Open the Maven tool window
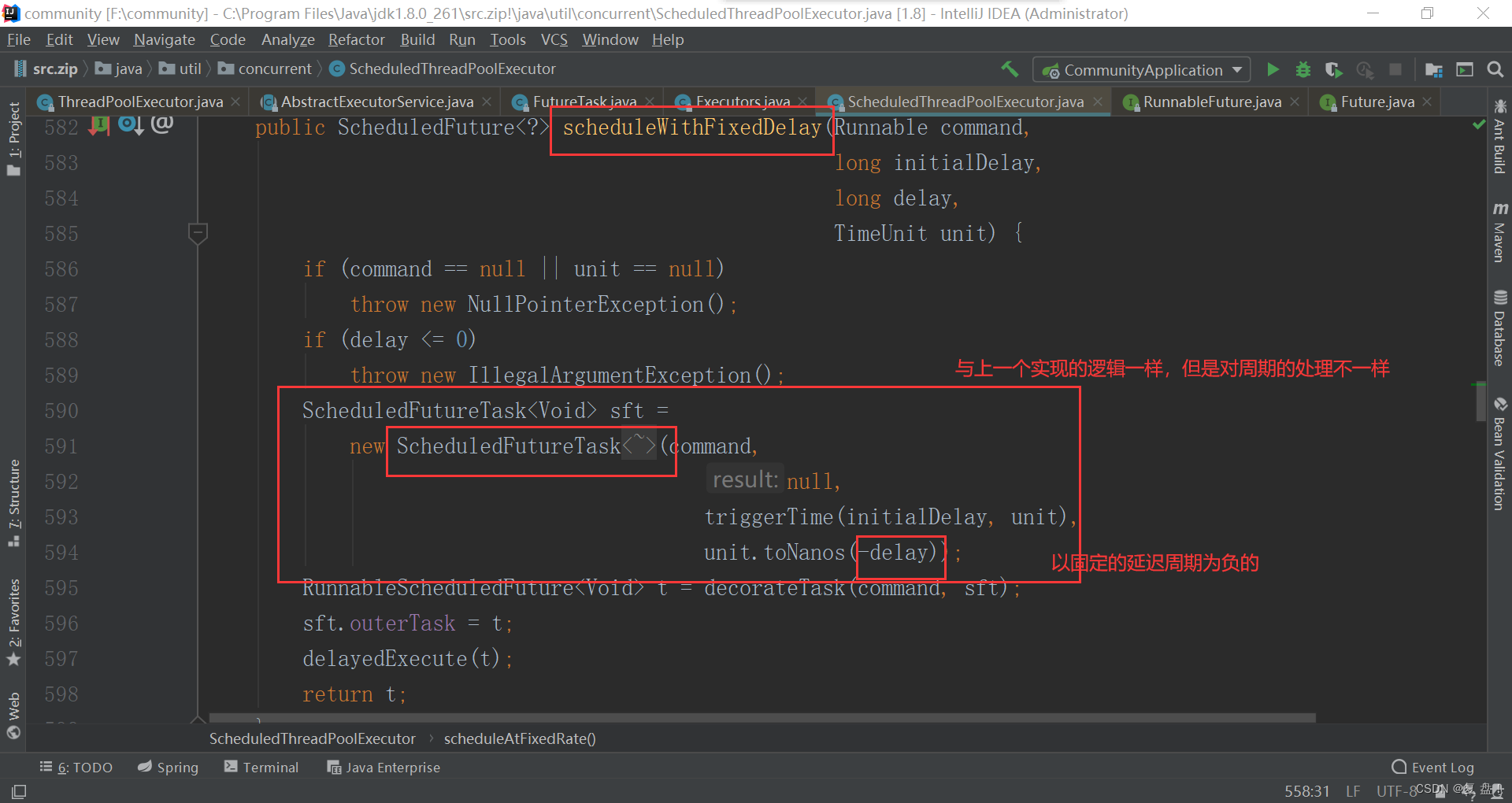The width and height of the screenshot is (1512, 803). click(1499, 233)
